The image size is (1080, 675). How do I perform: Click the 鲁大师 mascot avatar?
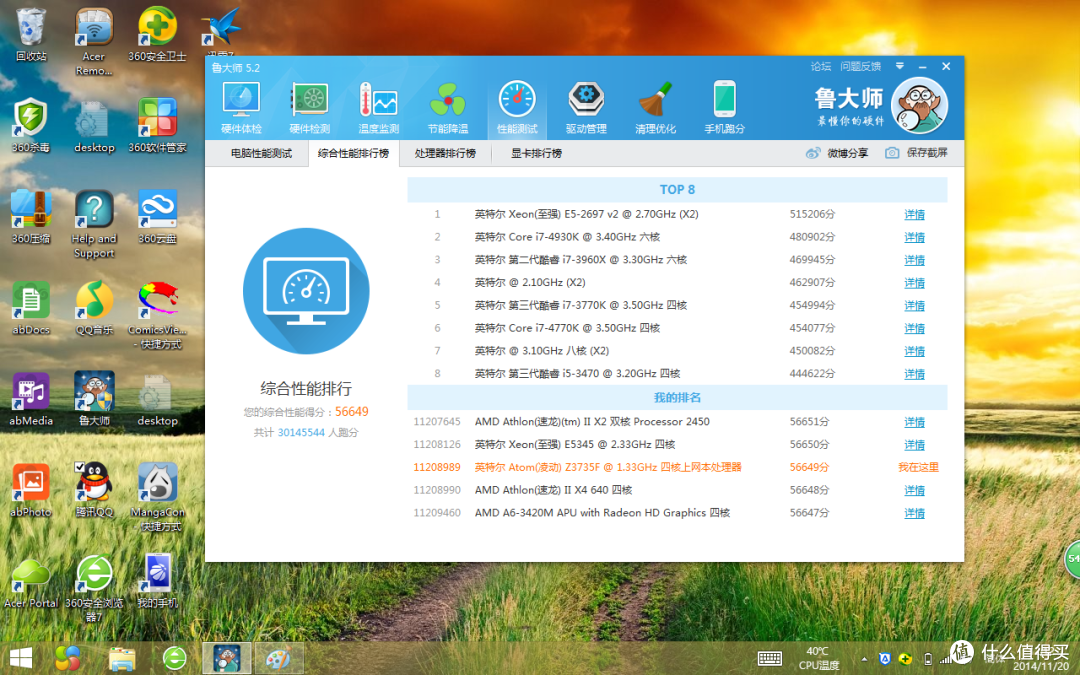[x=920, y=105]
